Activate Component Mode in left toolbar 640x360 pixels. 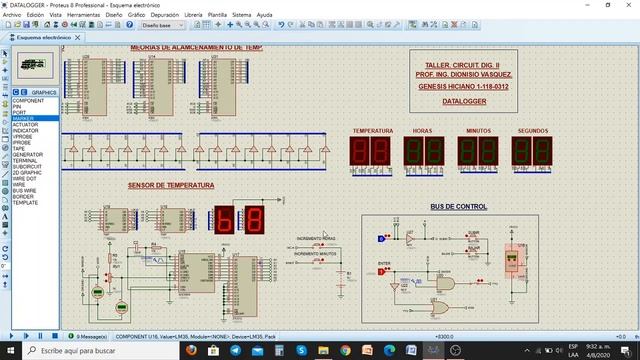pos(5,62)
